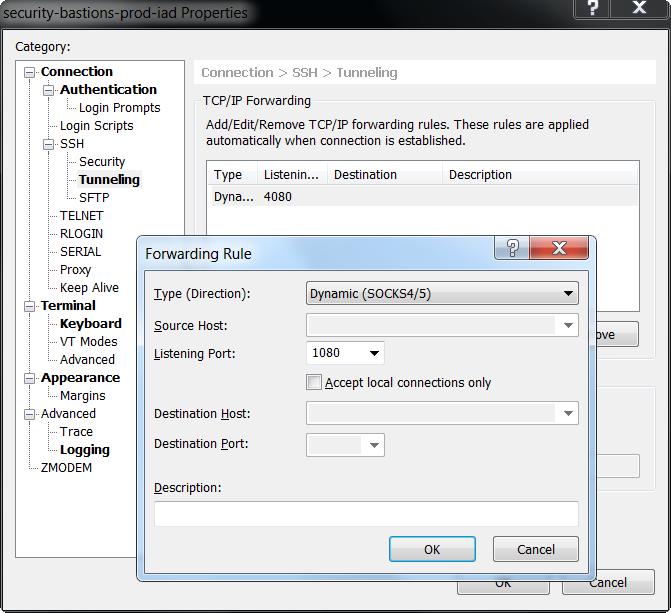Collapse the Advanced root tree node
The height and width of the screenshot is (613, 671).
(x=29, y=414)
